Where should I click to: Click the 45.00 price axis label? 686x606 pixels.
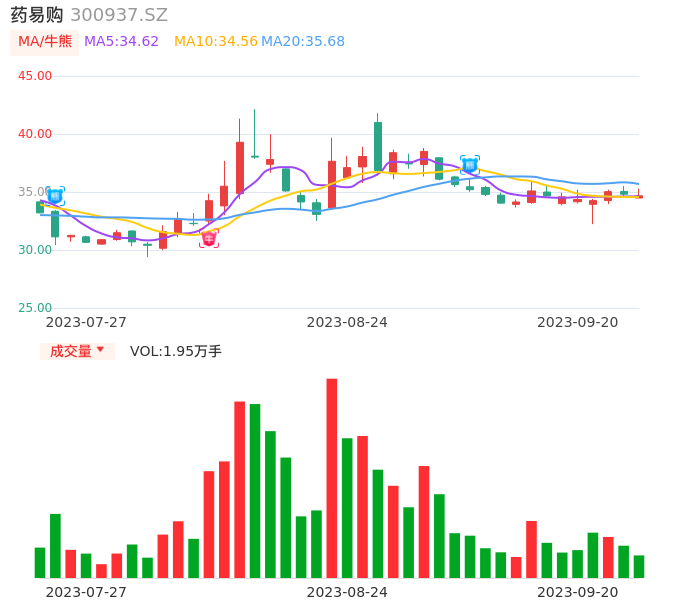36,76
